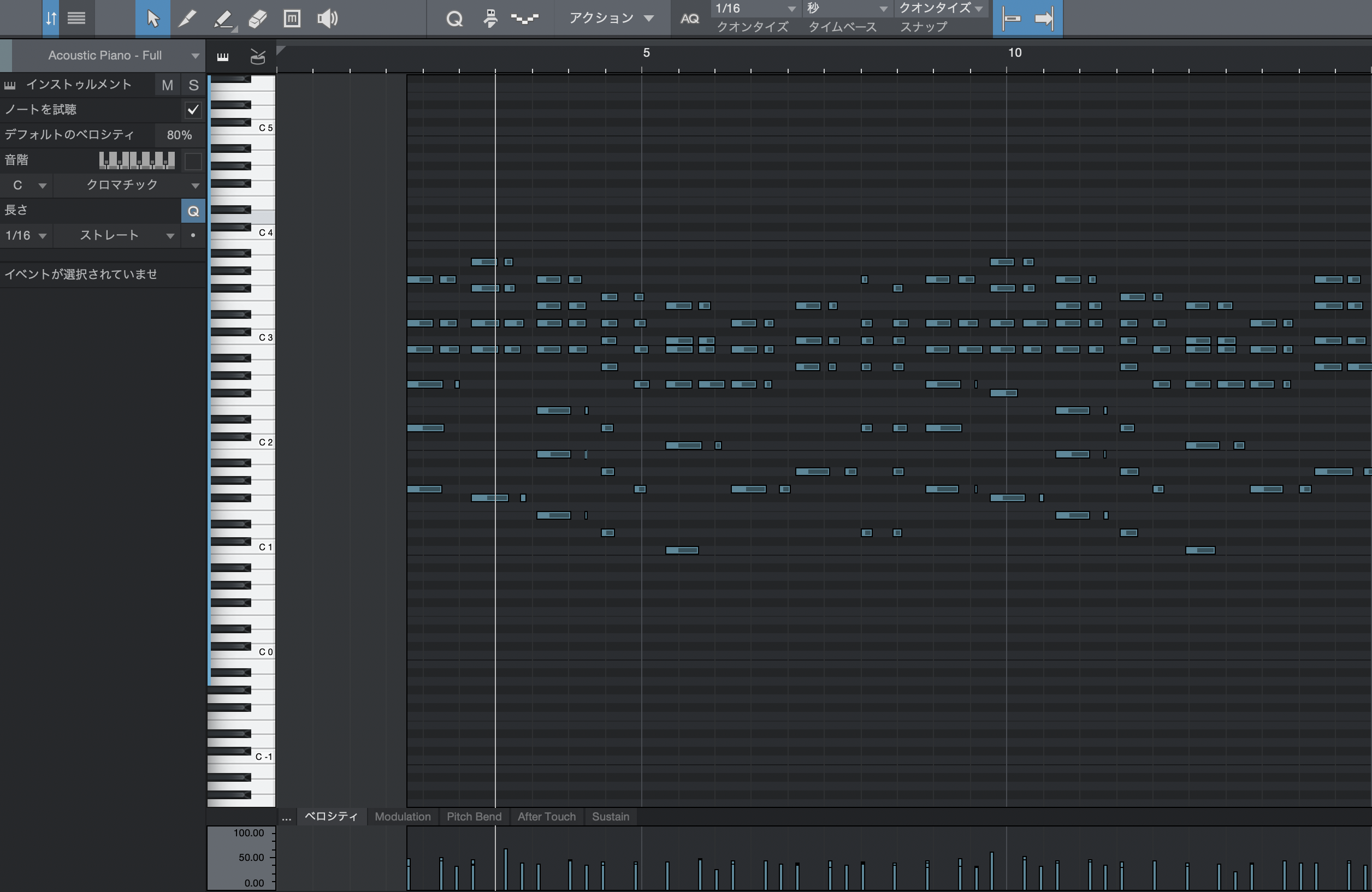Select the Eraser tool
The height and width of the screenshot is (892, 1372).
[x=257, y=19]
